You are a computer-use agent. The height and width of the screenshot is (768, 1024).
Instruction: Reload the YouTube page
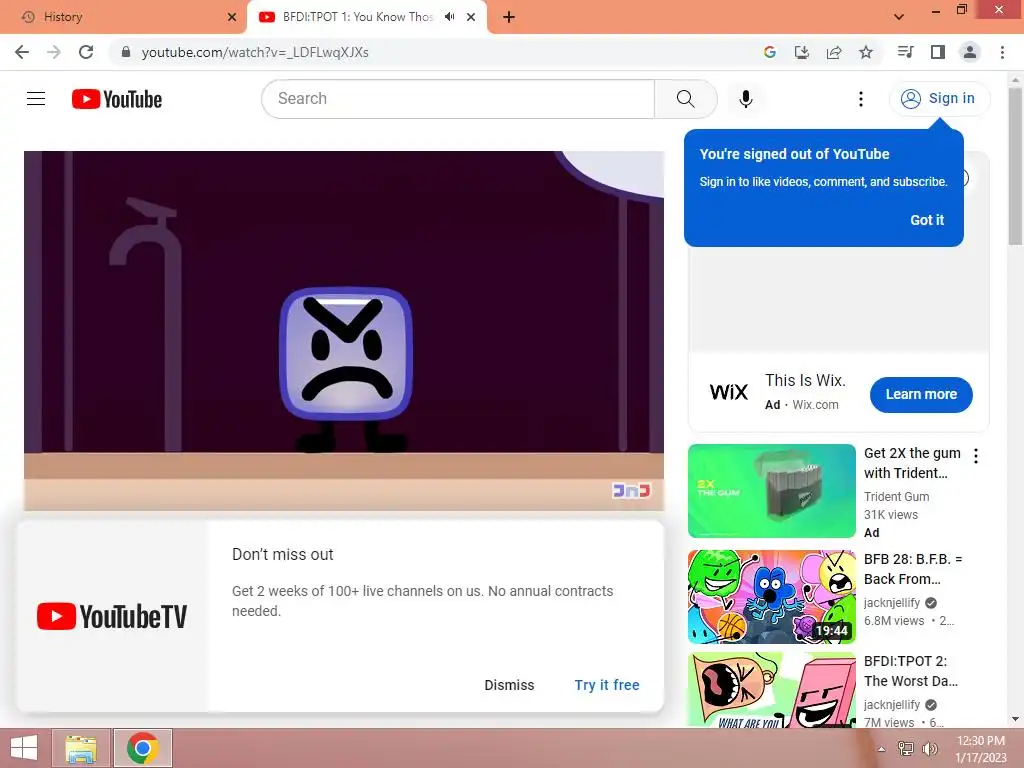86,52
